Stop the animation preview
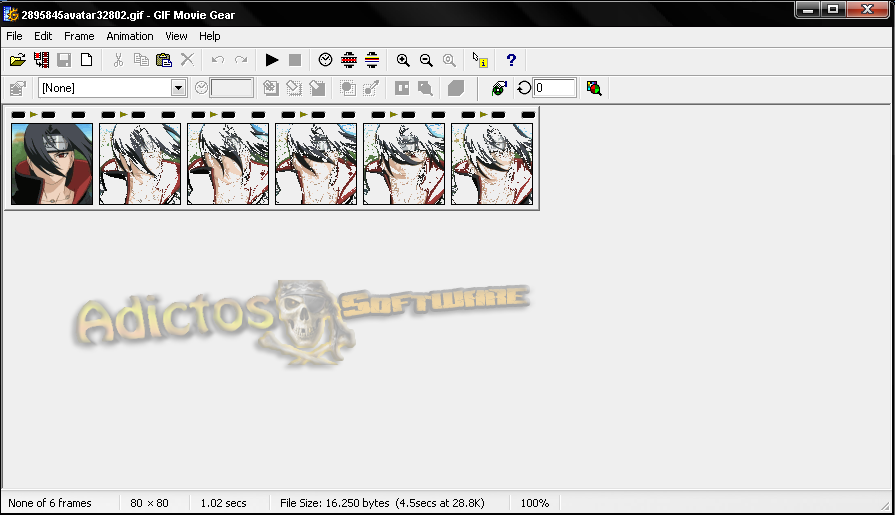 click(295, 60)
